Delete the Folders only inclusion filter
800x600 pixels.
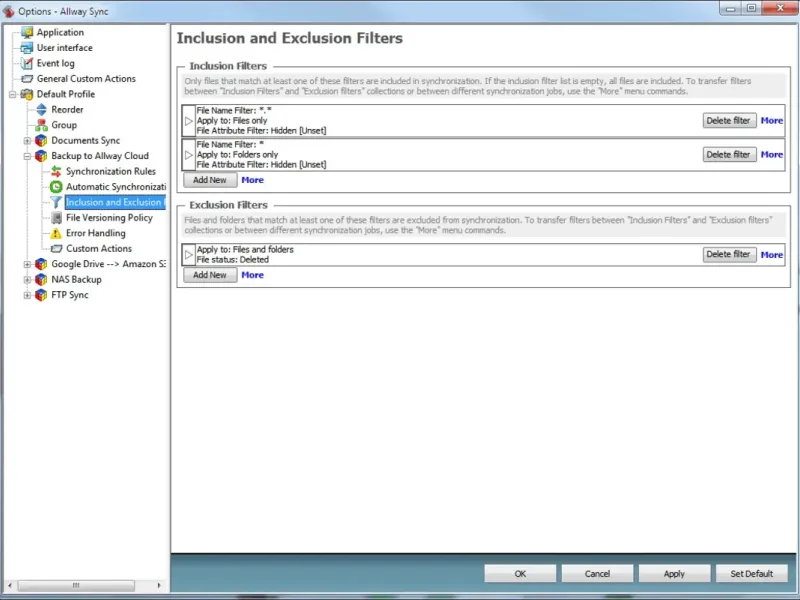coord(728,155)
